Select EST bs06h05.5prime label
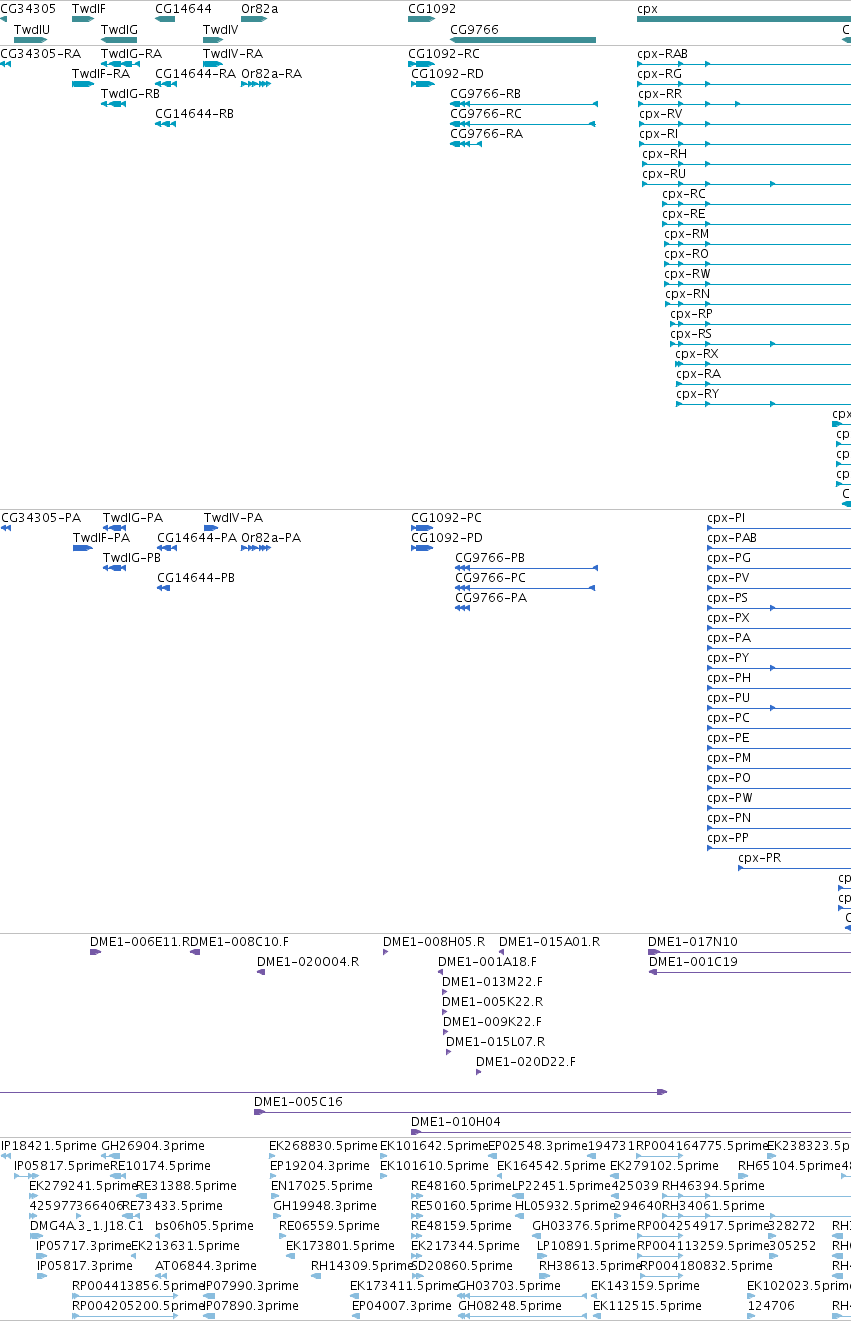 pyautogui.click(x=204, y=1226)
